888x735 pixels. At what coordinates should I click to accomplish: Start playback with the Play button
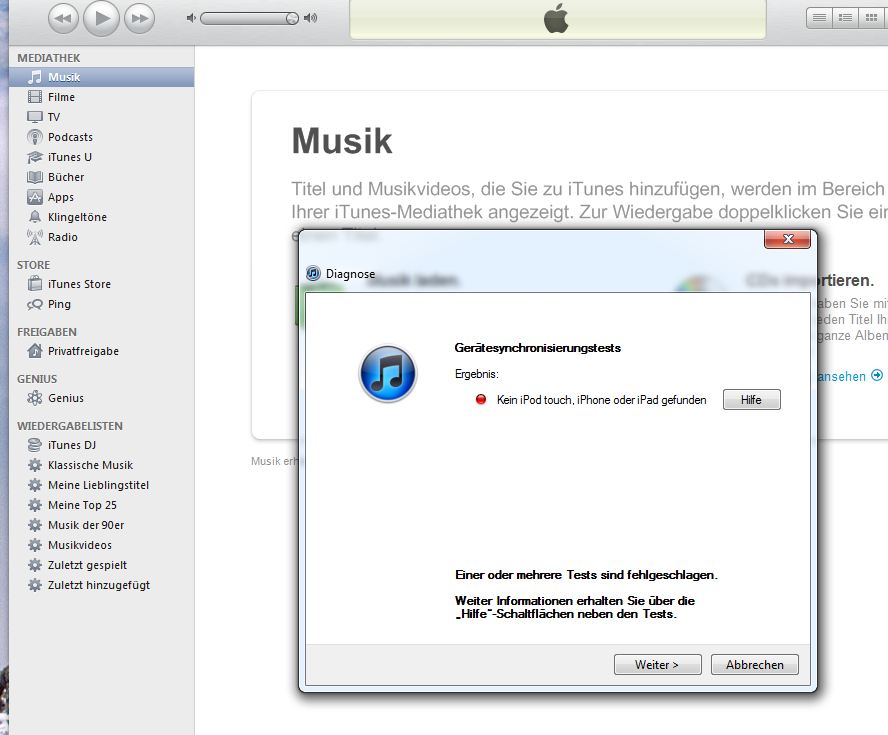pyautogui.click(x=101, y=18)
